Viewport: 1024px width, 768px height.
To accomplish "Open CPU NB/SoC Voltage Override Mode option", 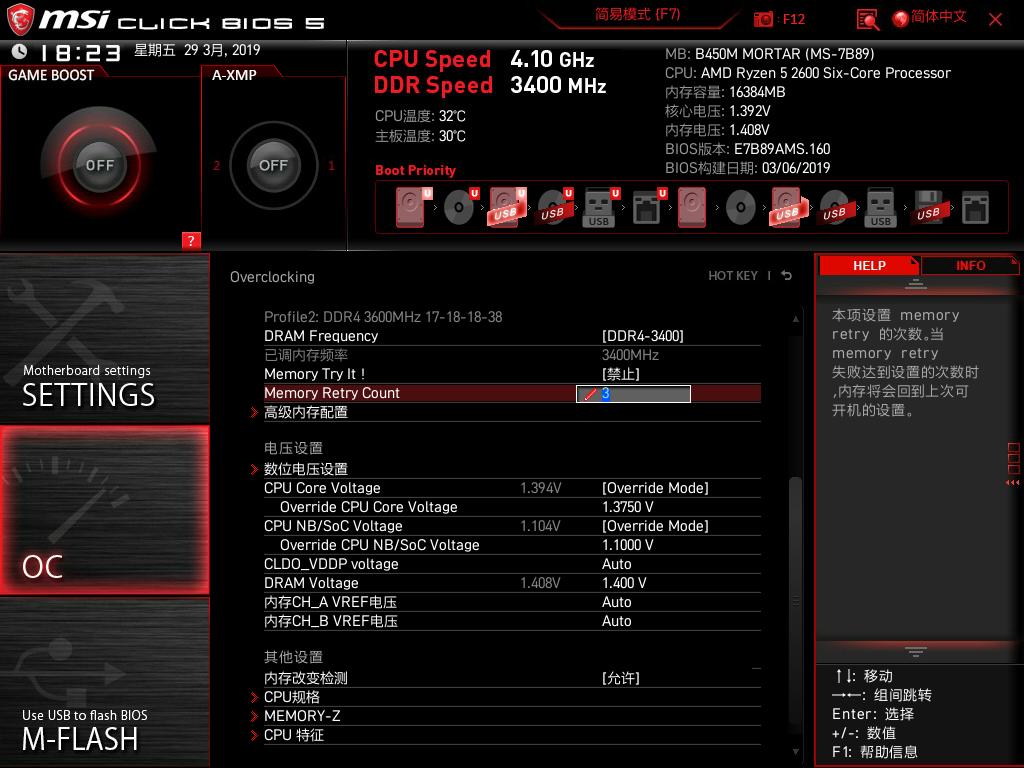I will (x=655, y=526).
